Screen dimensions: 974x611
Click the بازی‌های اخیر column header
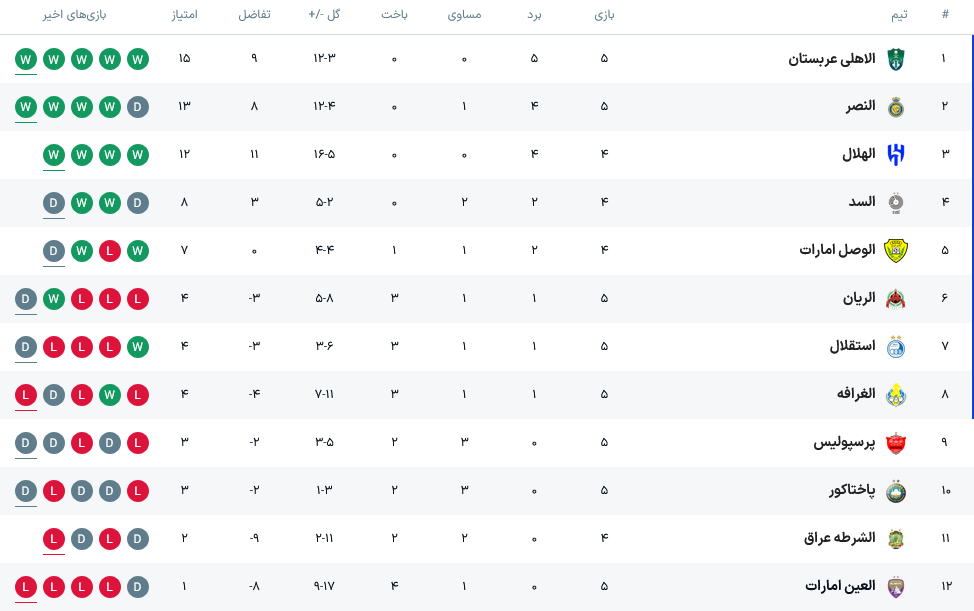(x=75, y=14)
